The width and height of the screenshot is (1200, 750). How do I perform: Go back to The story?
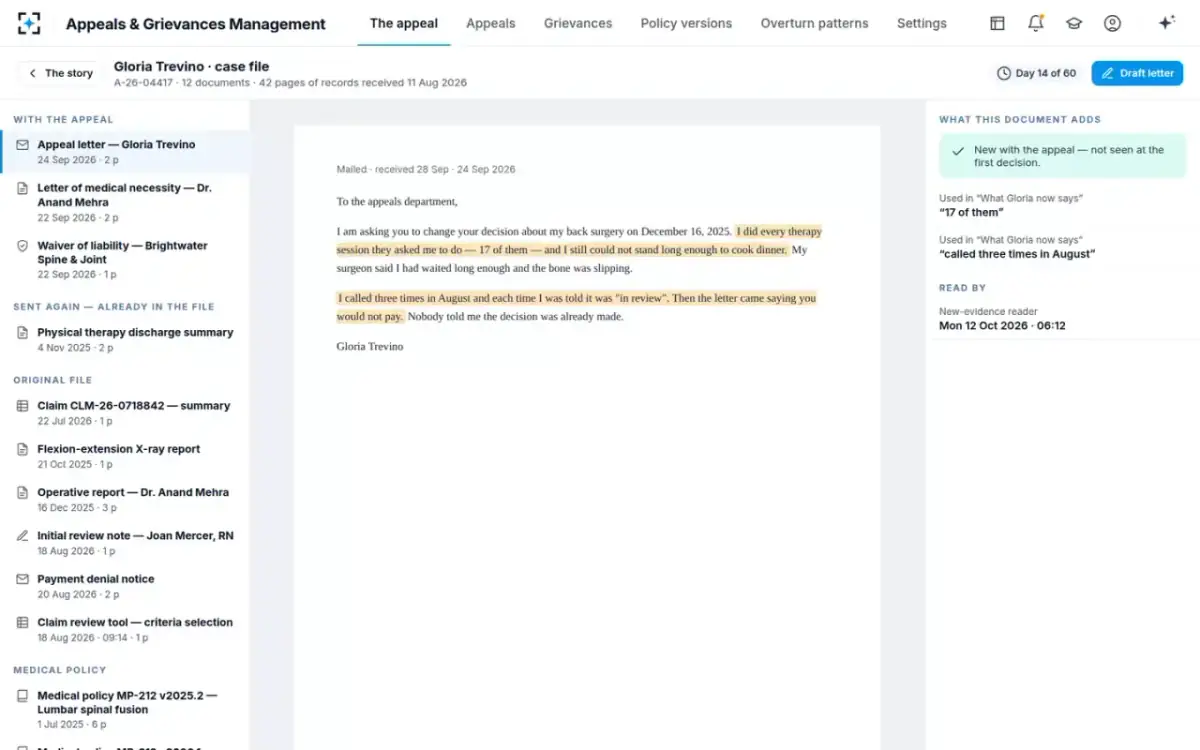coord(60,73)
